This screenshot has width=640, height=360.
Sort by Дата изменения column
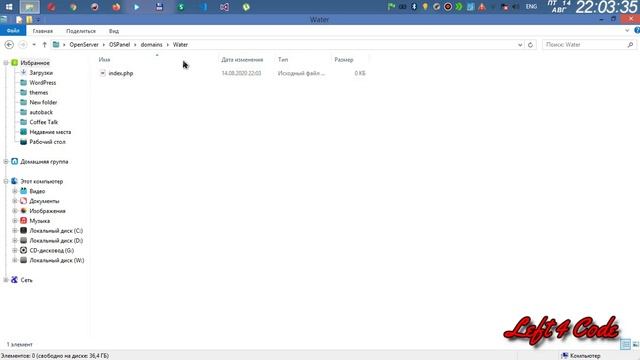click(x=242, y=60)
